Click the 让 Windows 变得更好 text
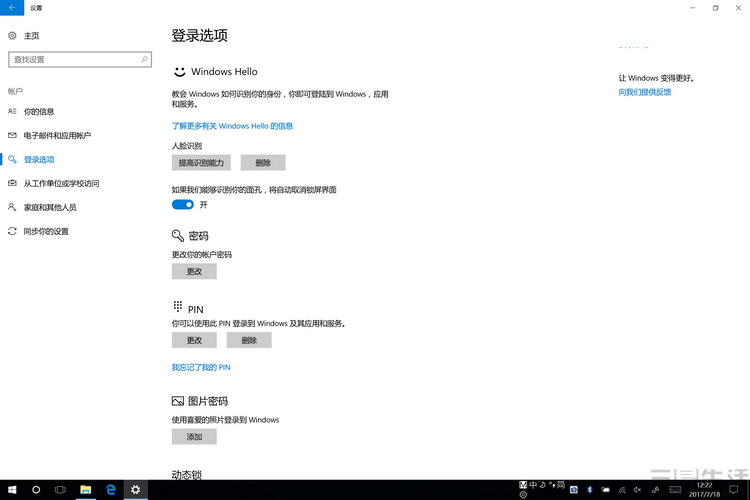750x500 pixels. pyautogui.click(x=656, y=78)
